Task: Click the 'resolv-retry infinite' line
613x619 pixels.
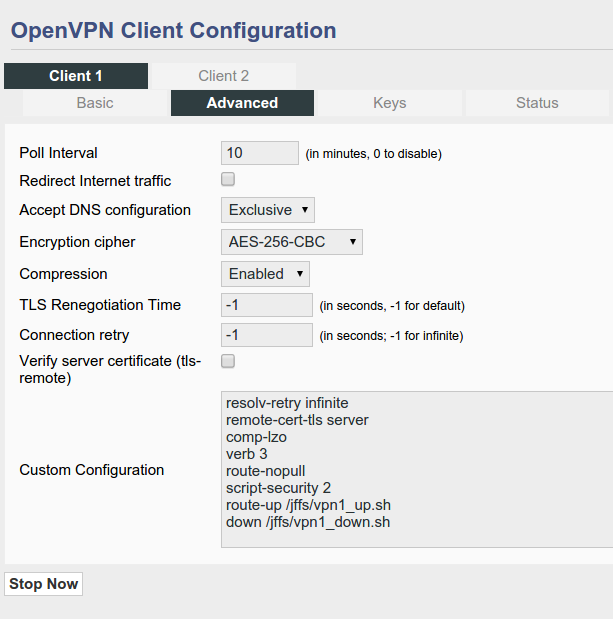Action: point(287,403)
